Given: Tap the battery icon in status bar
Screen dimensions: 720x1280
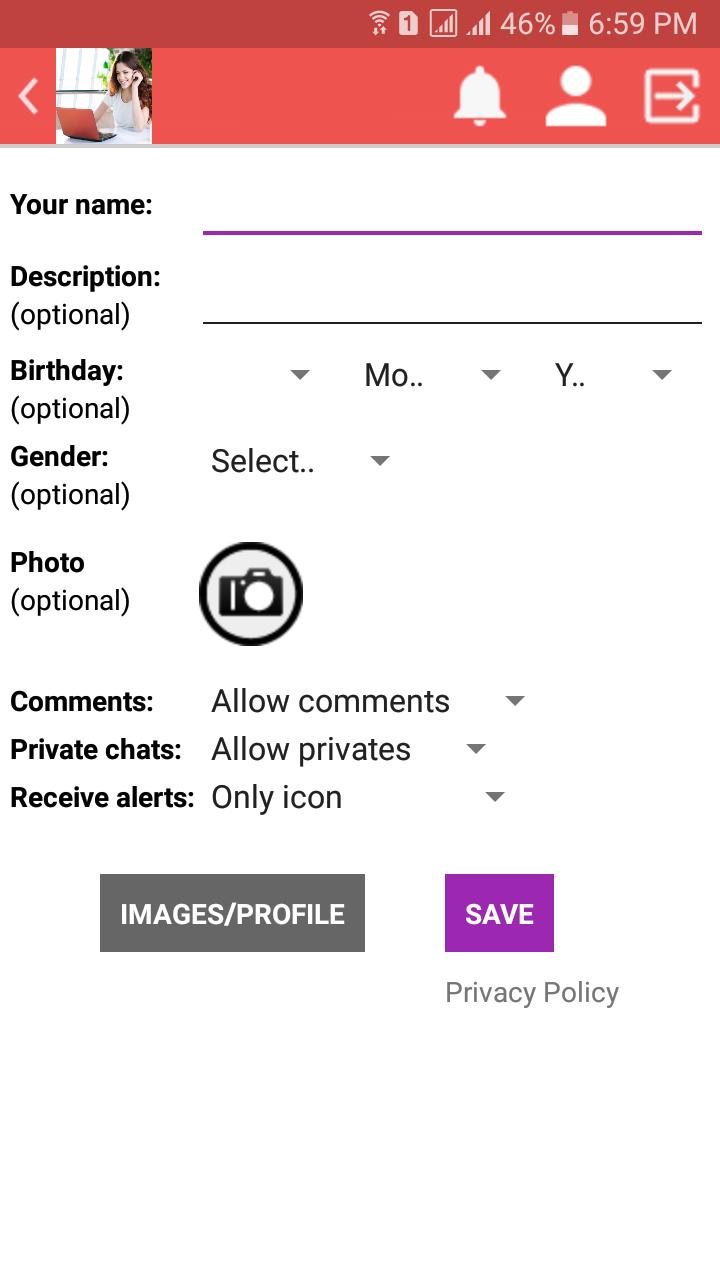Looking at the screenshot, I should tap(570, 23).
